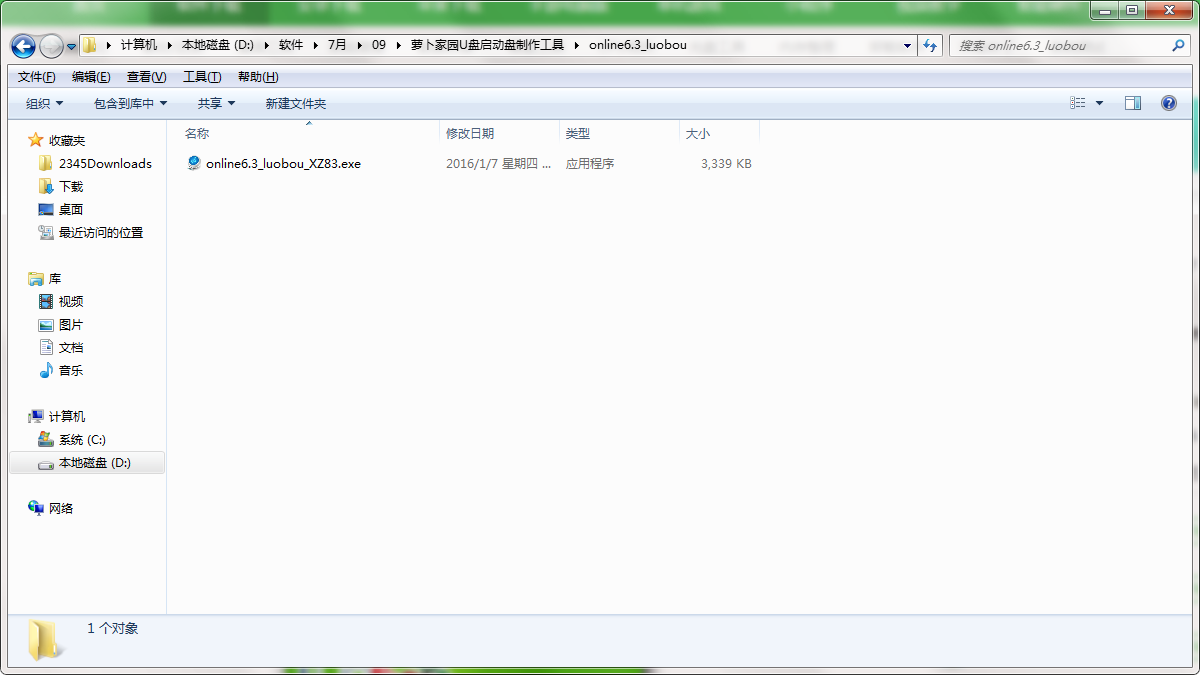The width and height of the screenshot is (1200, 675).
Task: Open the 帮助(H) menu
Action: point(258,77)
